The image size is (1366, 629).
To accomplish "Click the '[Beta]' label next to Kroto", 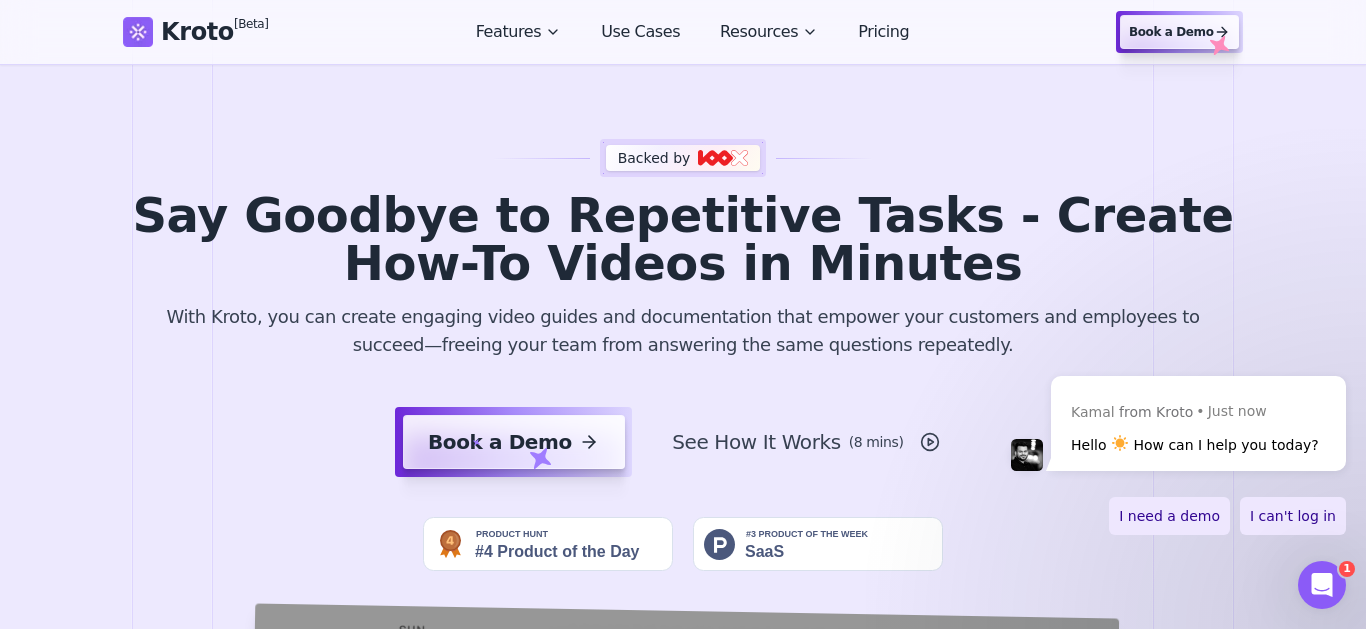I will (x=251, y=24).
